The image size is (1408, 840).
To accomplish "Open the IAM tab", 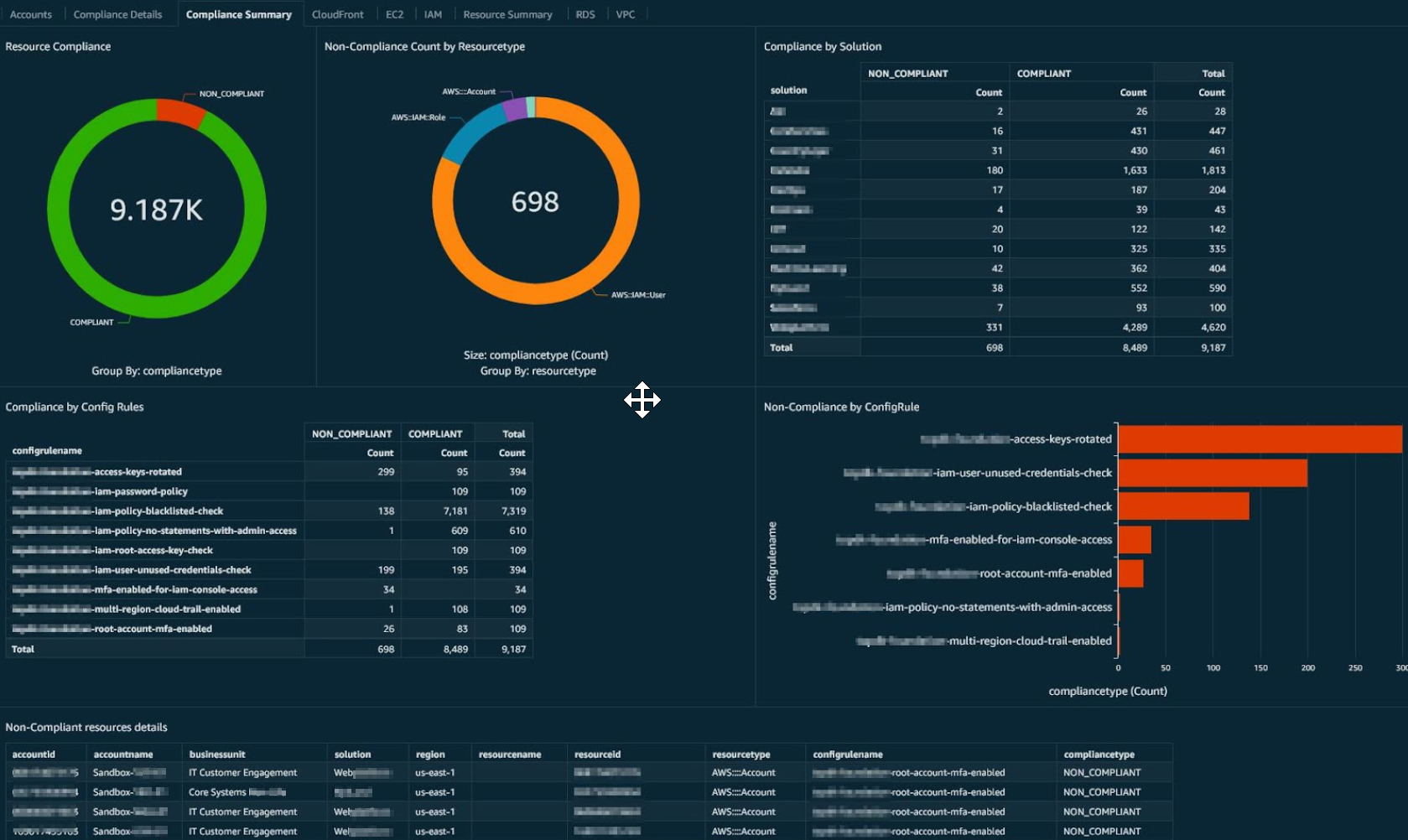I will (x=434, y=13).
